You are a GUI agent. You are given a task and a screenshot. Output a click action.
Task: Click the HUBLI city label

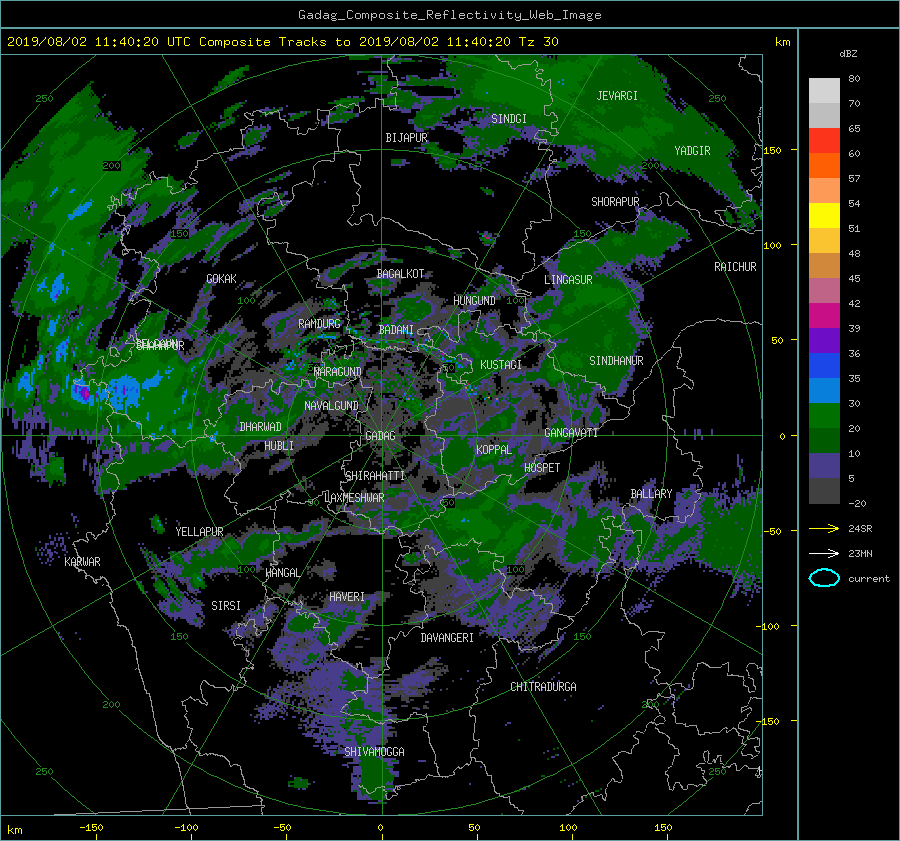(279, 446)
